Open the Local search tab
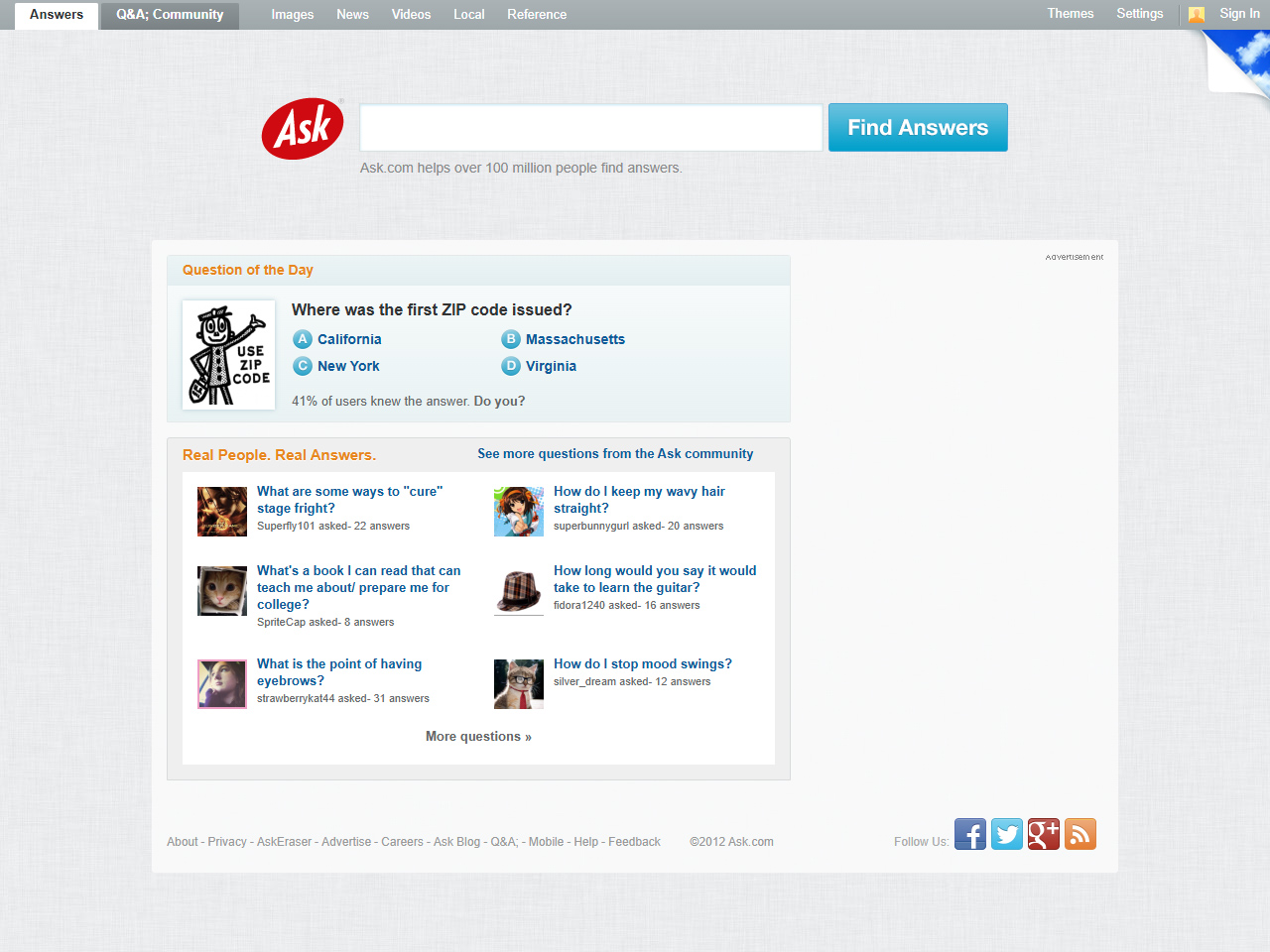This screenshot has width=1270, height=952. pyautogui.click(x=469, y=15)
